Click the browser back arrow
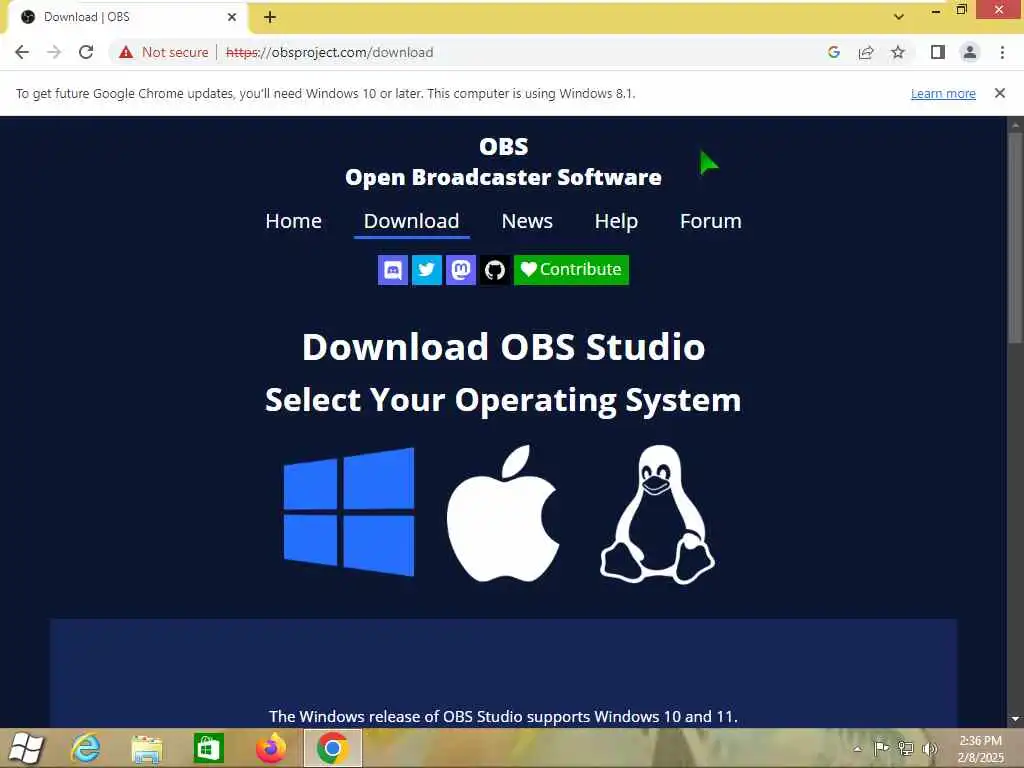Image resolution: width=1024 pixels, height=768 pixels. point(22,52)
